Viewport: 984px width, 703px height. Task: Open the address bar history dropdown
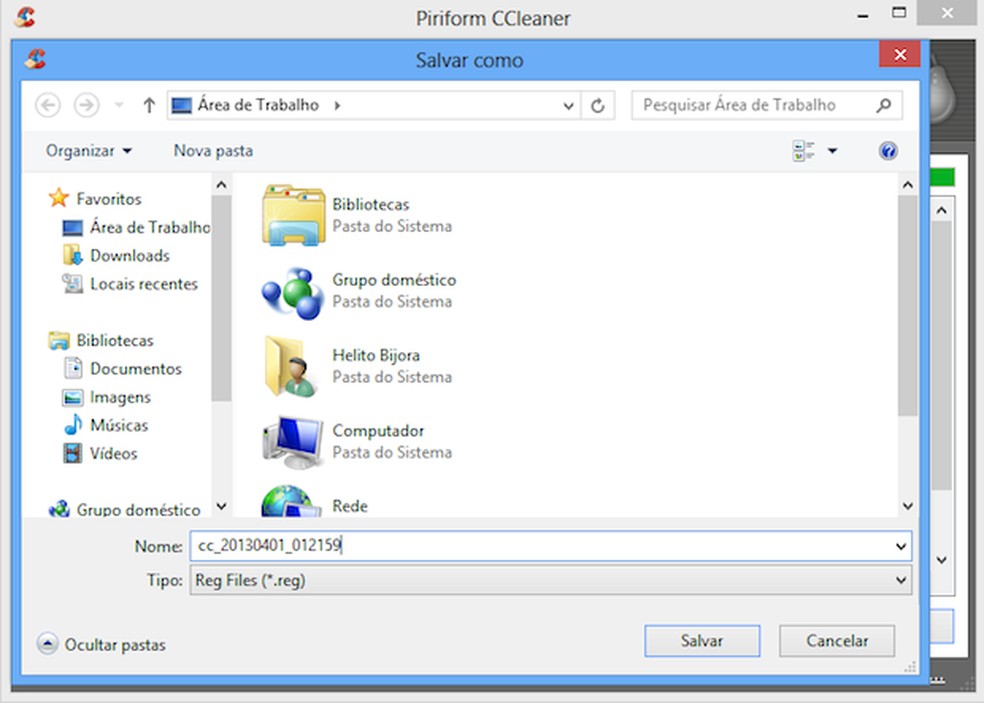tap(568, 105)
